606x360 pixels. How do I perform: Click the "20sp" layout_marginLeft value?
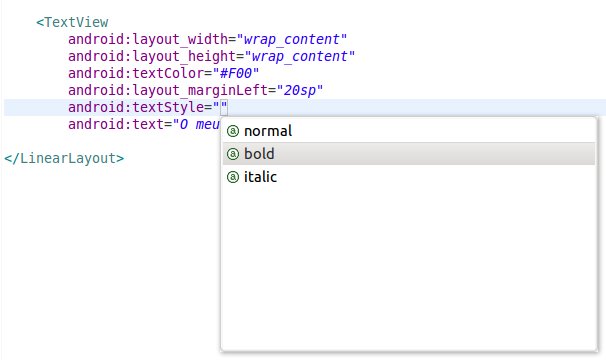(x=300, y=90)
